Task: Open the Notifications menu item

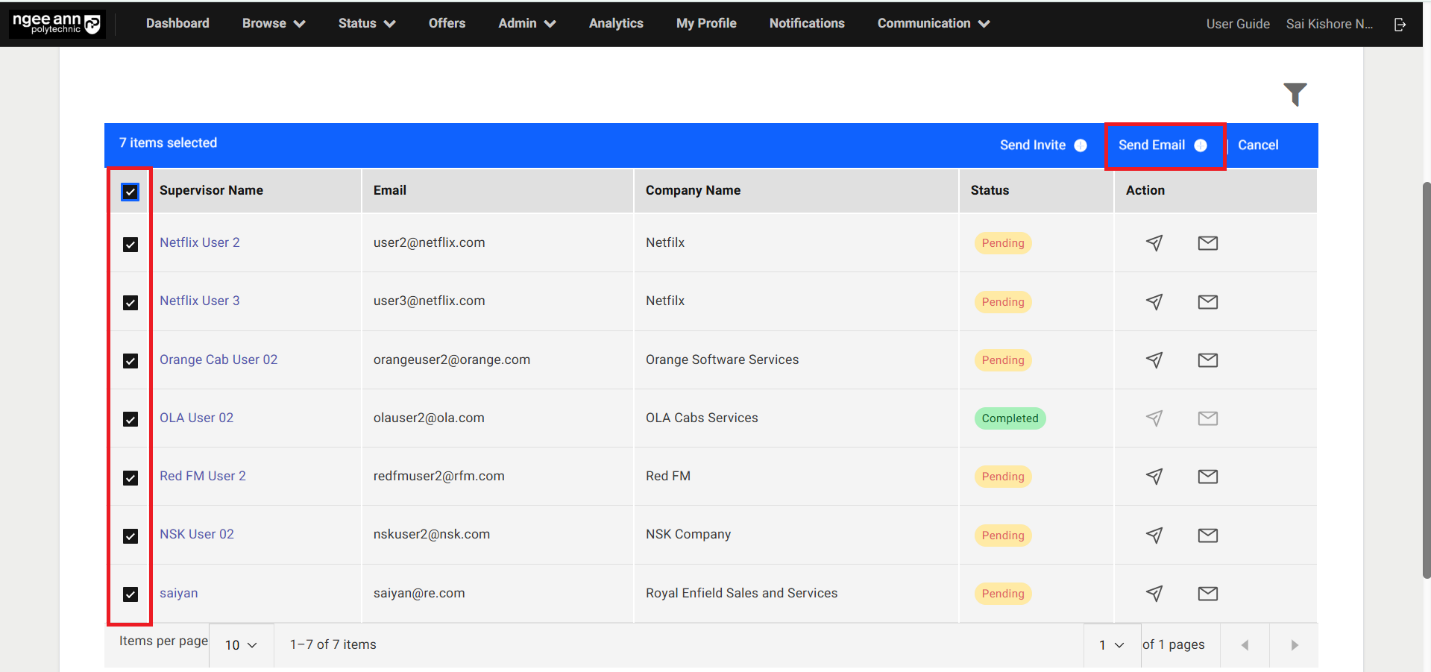Action: [x=806, y=23]
